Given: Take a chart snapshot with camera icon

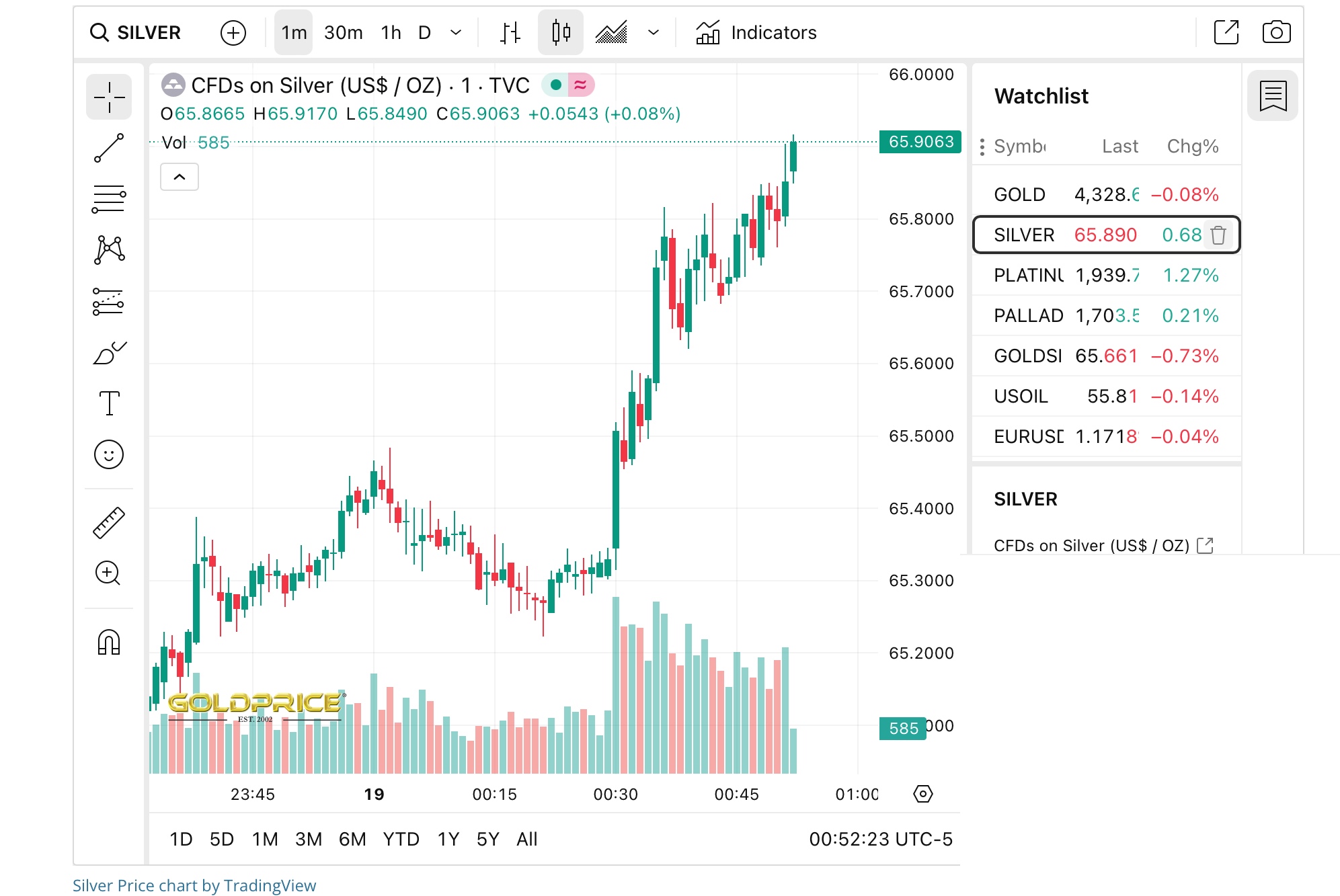Looking at the screenshot, I should click(x=1275, y=32).
